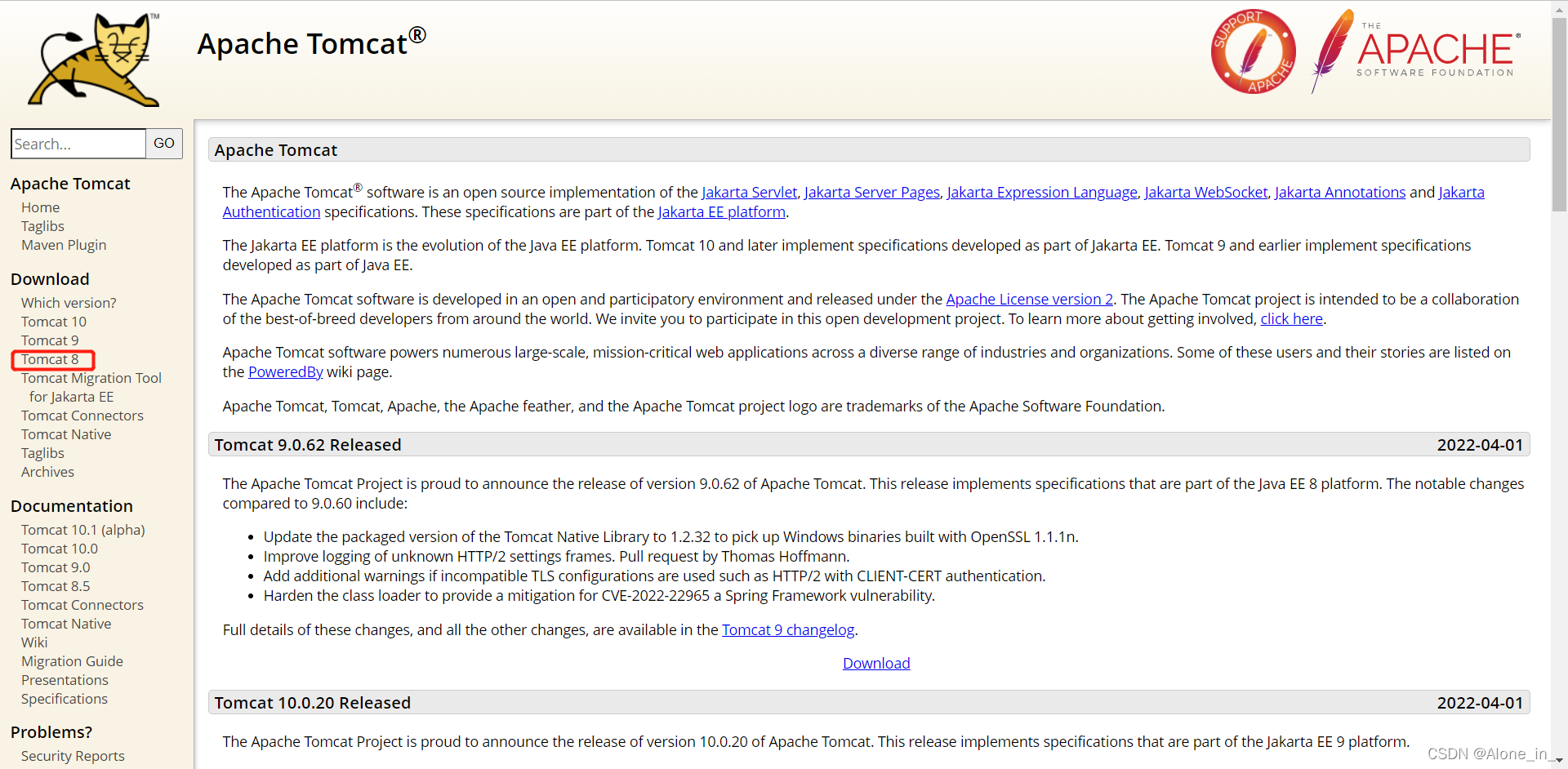Click the GO search button

click(164, 144)
